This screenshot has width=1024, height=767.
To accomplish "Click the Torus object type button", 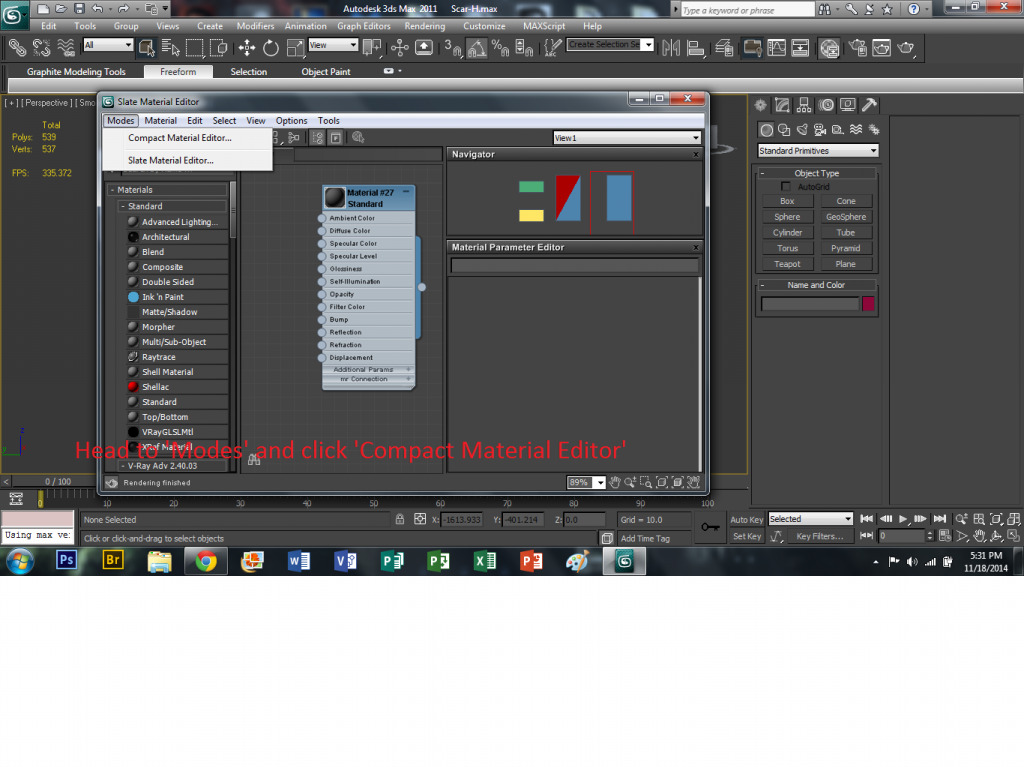I will [x=787, y=249].
